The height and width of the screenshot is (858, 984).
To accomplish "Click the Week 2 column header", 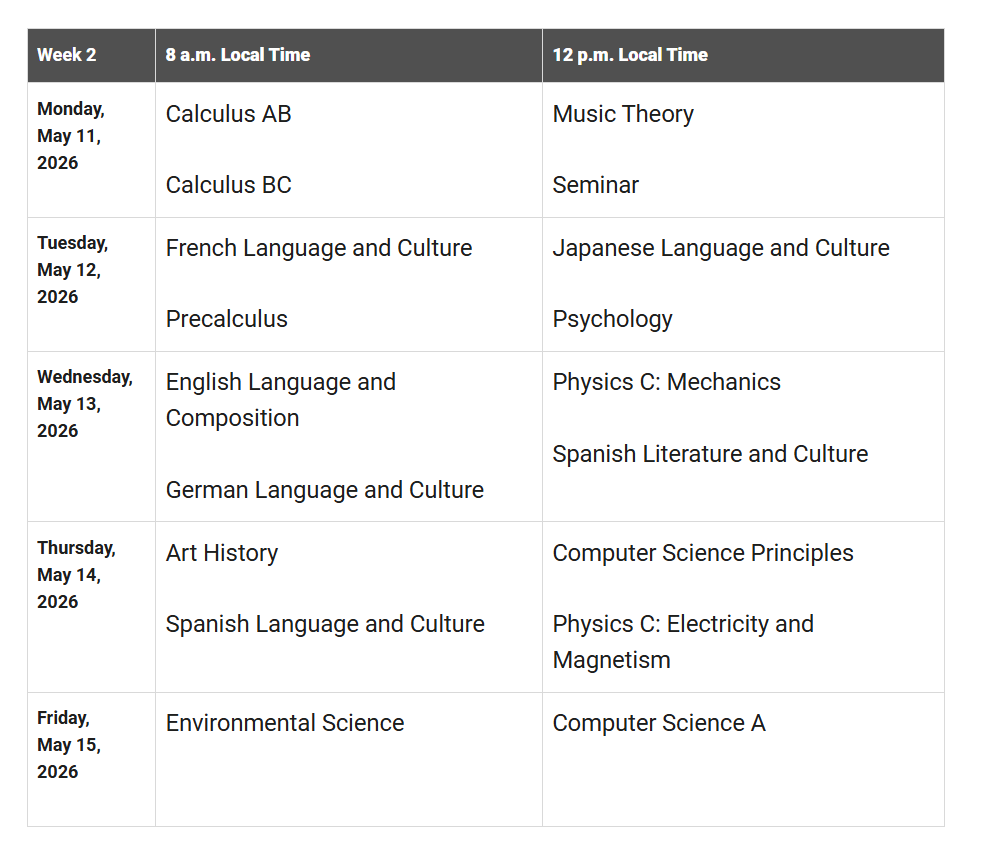I will [67, 55].
